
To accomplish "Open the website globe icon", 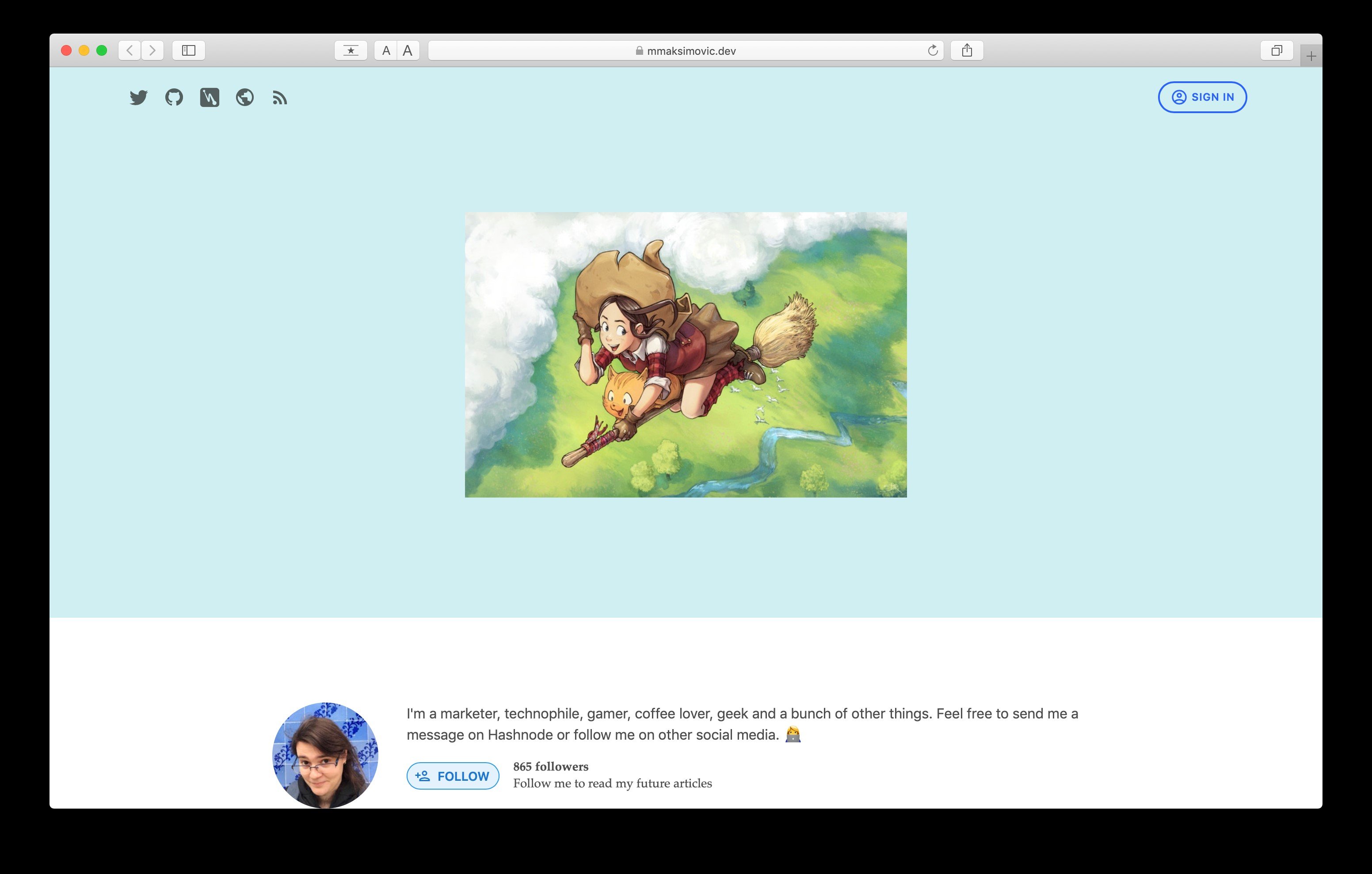I will [245, 97].
